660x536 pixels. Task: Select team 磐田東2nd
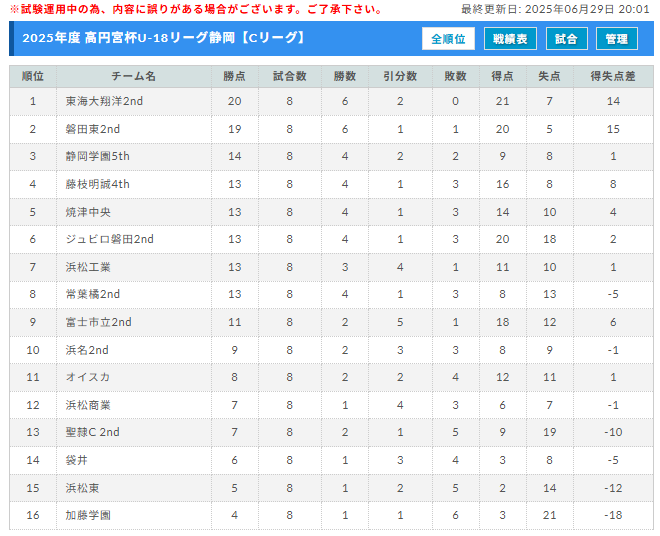click(x=93, y=129)
